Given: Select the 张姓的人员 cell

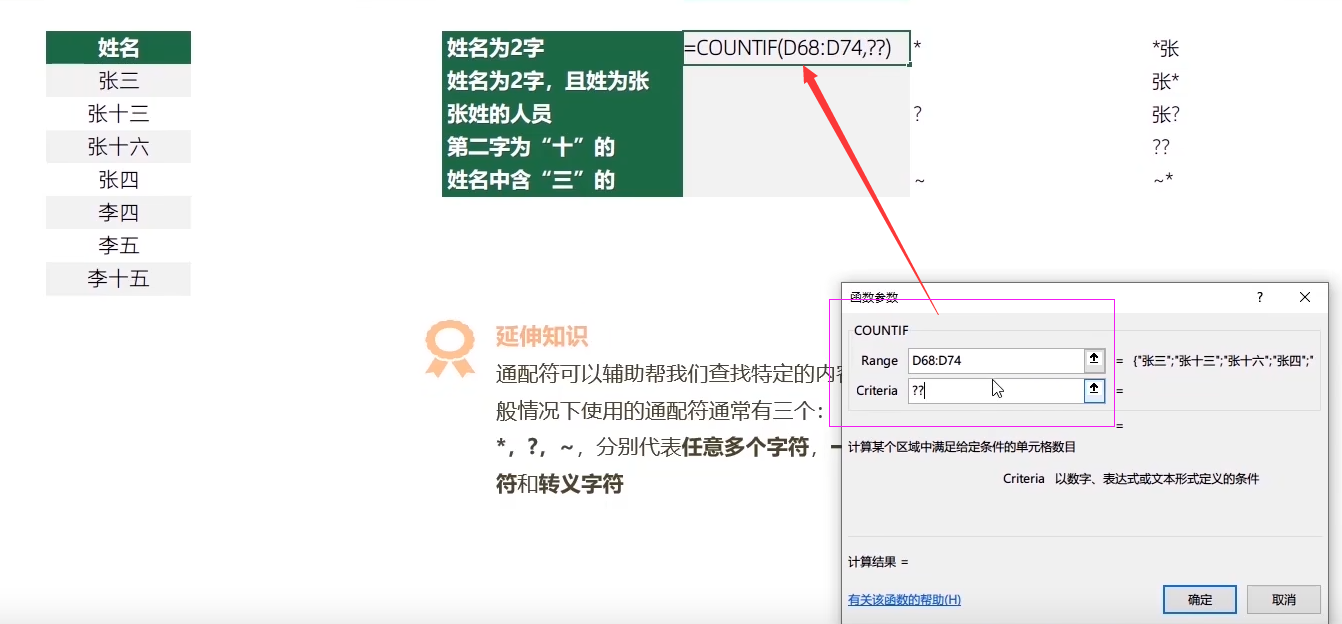Looking at the screenshot, I should coord(562,114).
